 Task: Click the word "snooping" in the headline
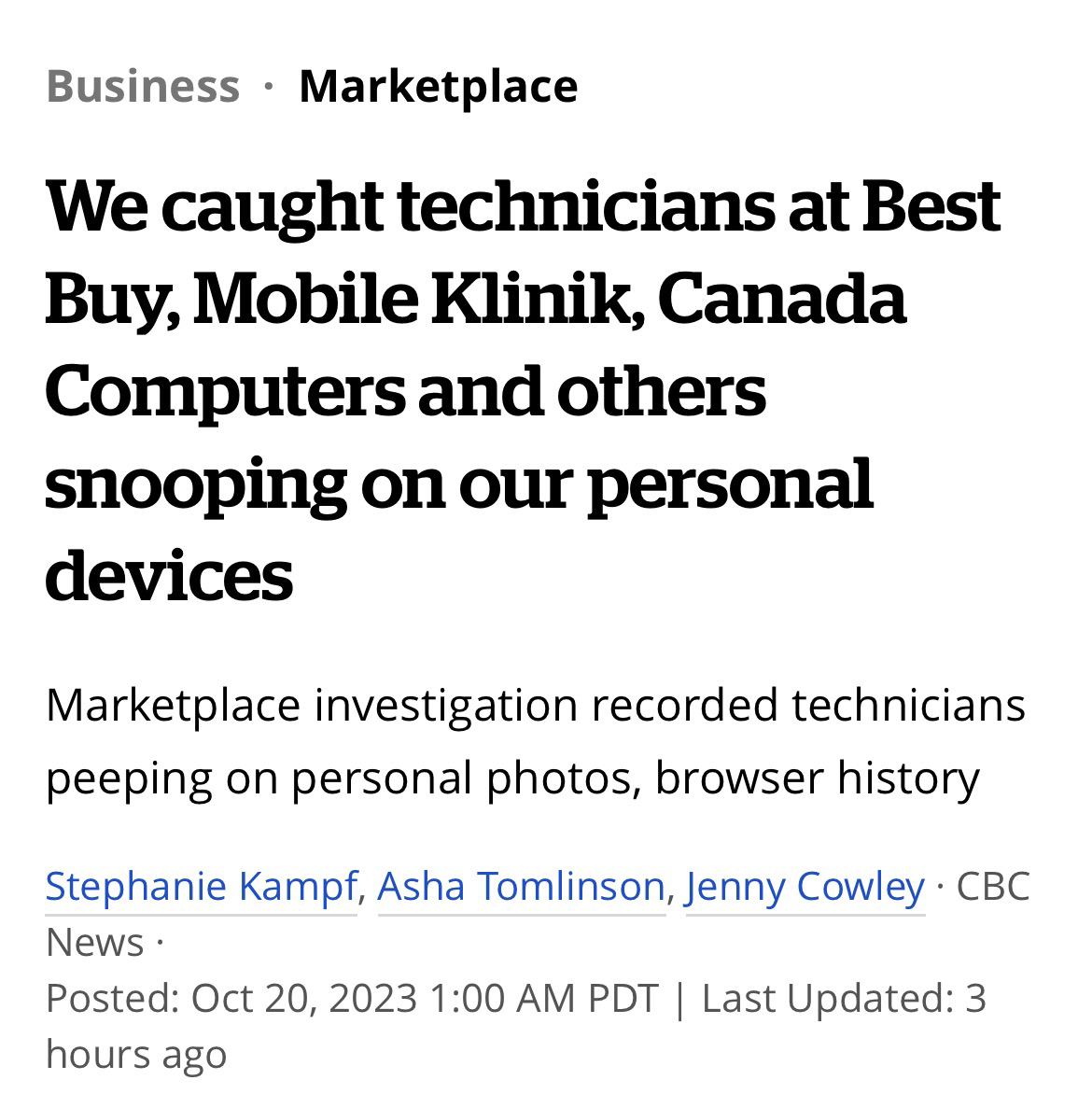pyautogui.click(x=196, y=484)
